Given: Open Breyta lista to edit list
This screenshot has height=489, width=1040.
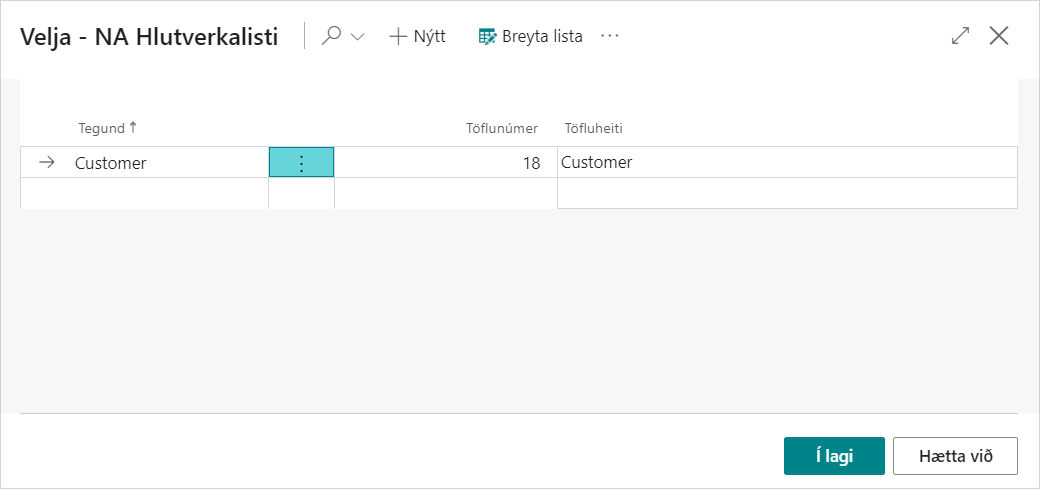Looking at the screenshot, I should tap(530, 36).
